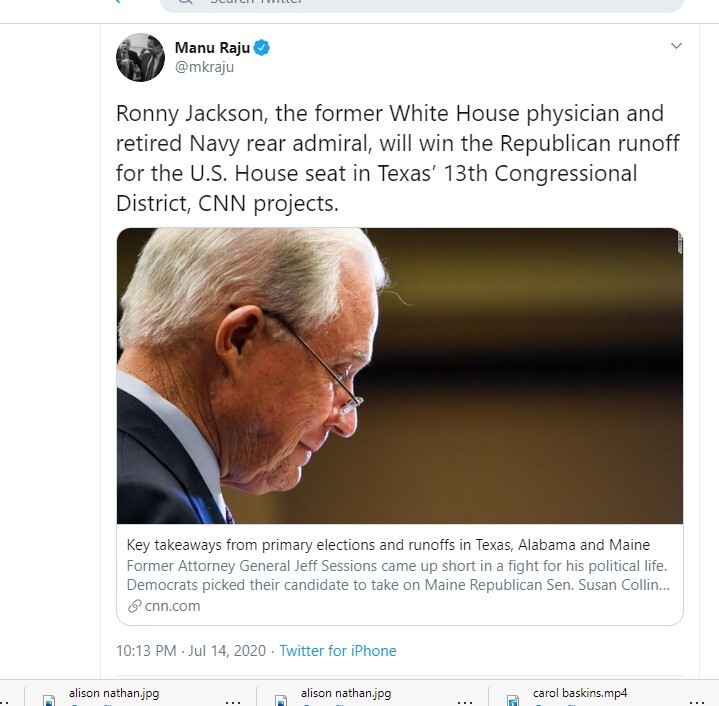
Task: Click the link icon beside cnn.com
Action: (x=135, y=606)
